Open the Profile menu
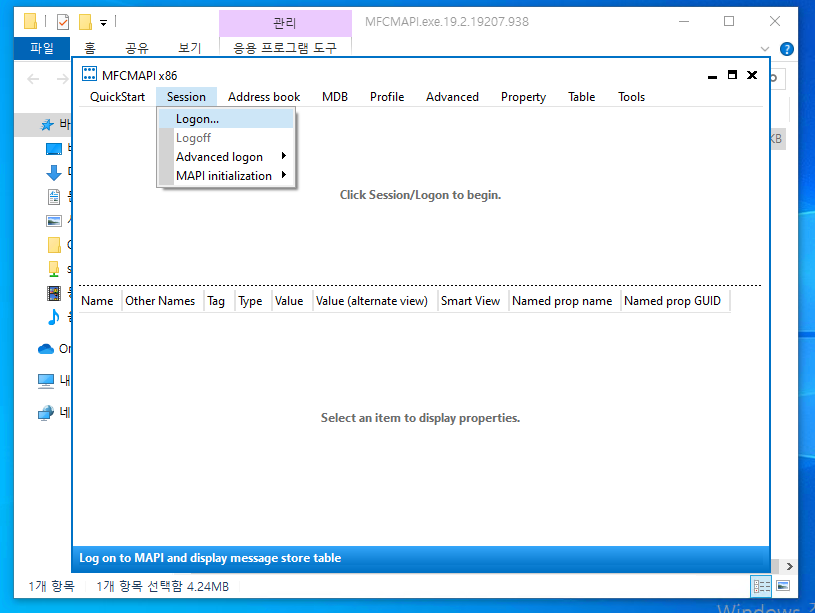815x613 pixels. pyautogui.click(x=387, y=97)
